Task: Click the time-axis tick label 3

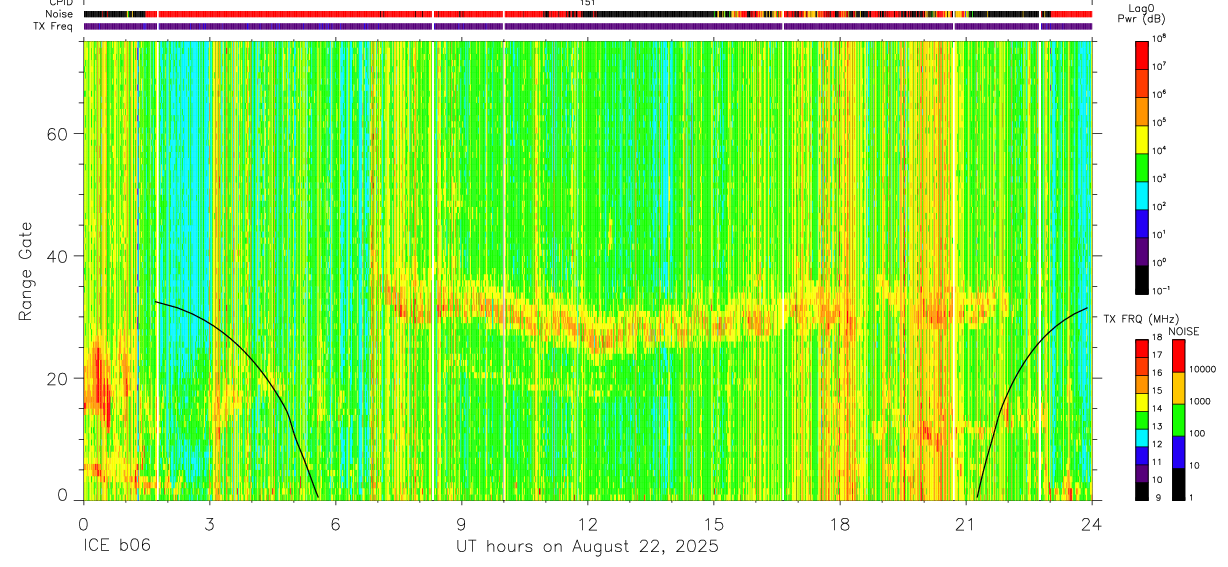Action: coord(210,523)
